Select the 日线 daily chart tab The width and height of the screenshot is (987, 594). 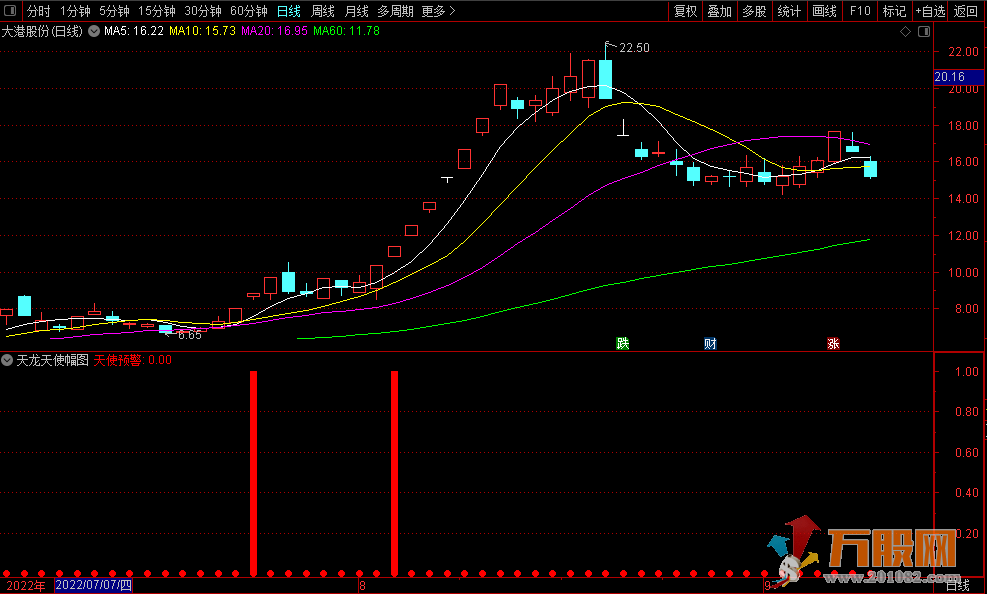(x=289, y=11)
